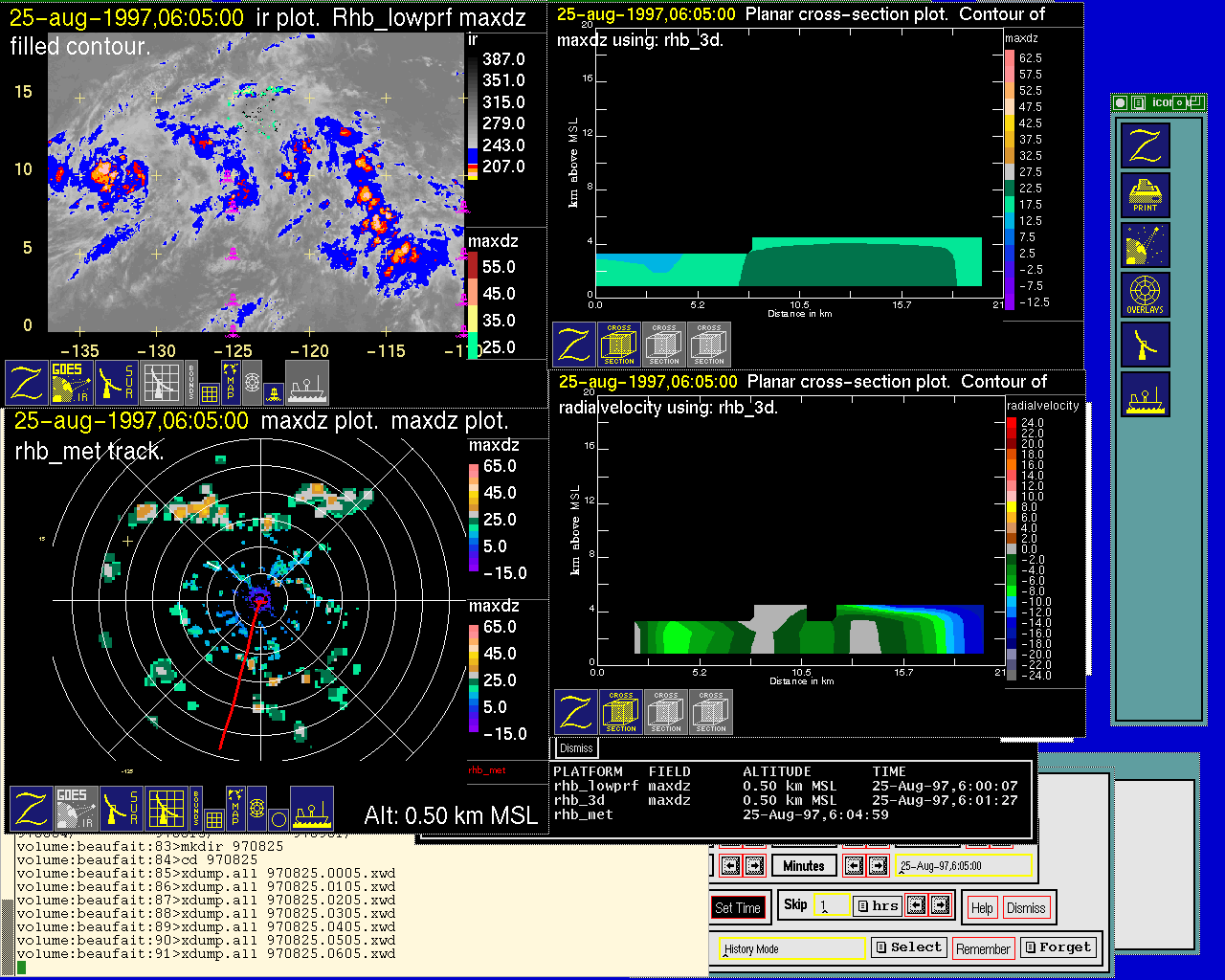Image resolution: width=1225 pixels, height=980 pixels.
Task: Click the Remember button
Action: click(x=983, y=948)
